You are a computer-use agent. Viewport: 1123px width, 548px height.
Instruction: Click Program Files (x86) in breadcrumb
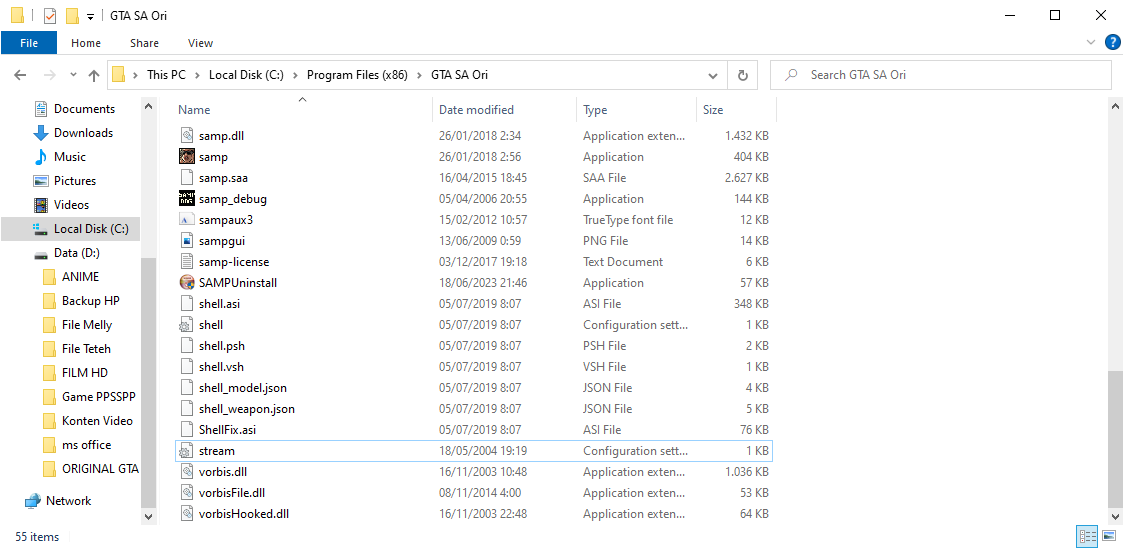(357, 74)
